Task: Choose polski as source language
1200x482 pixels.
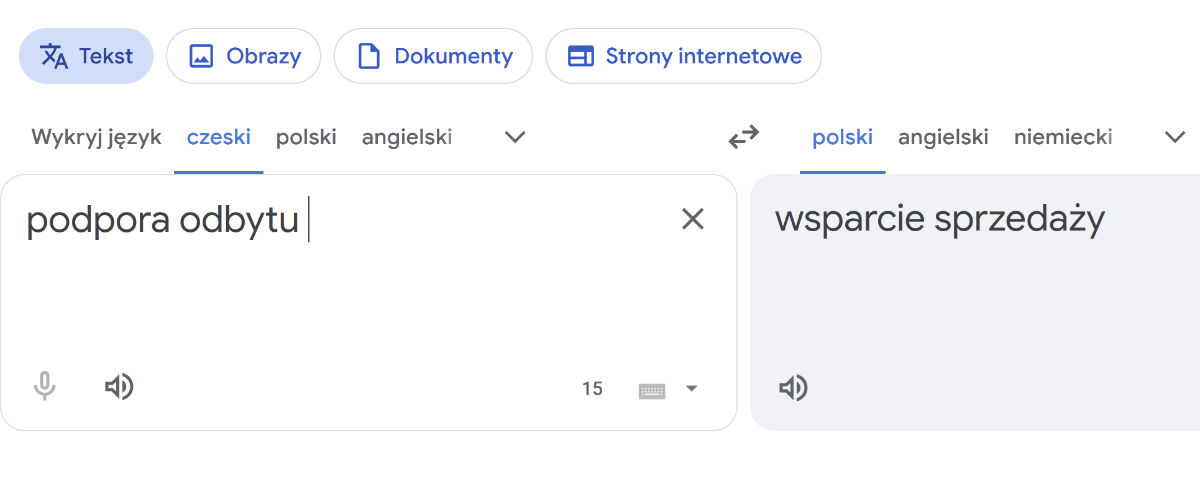Action: pyautogui.click(x=306, y=137)
